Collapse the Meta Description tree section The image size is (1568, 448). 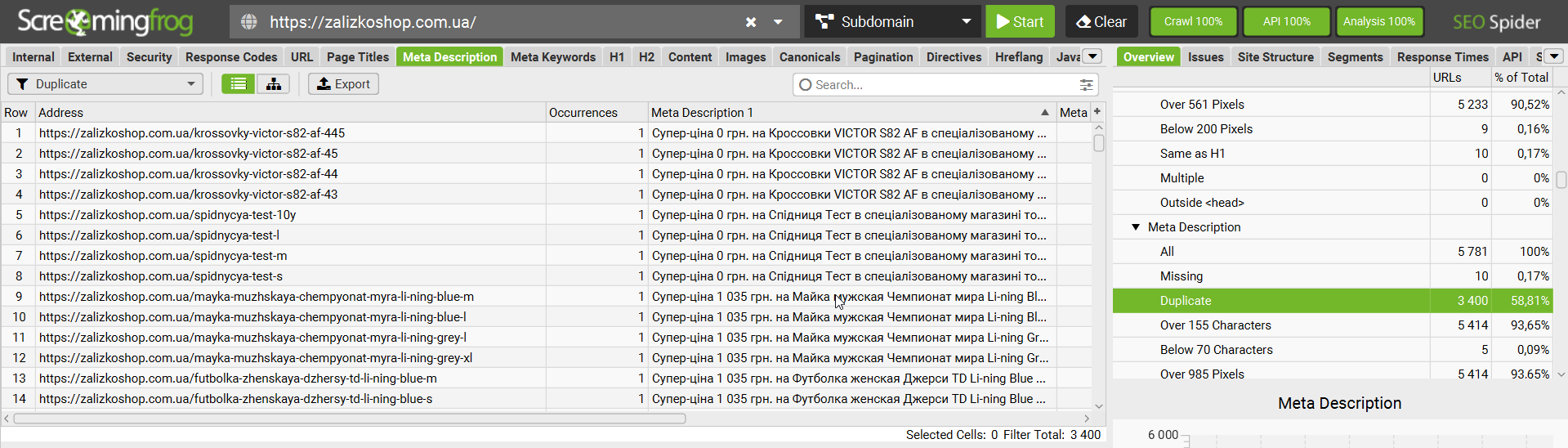pyautogui.click(x=1136, y=226)
